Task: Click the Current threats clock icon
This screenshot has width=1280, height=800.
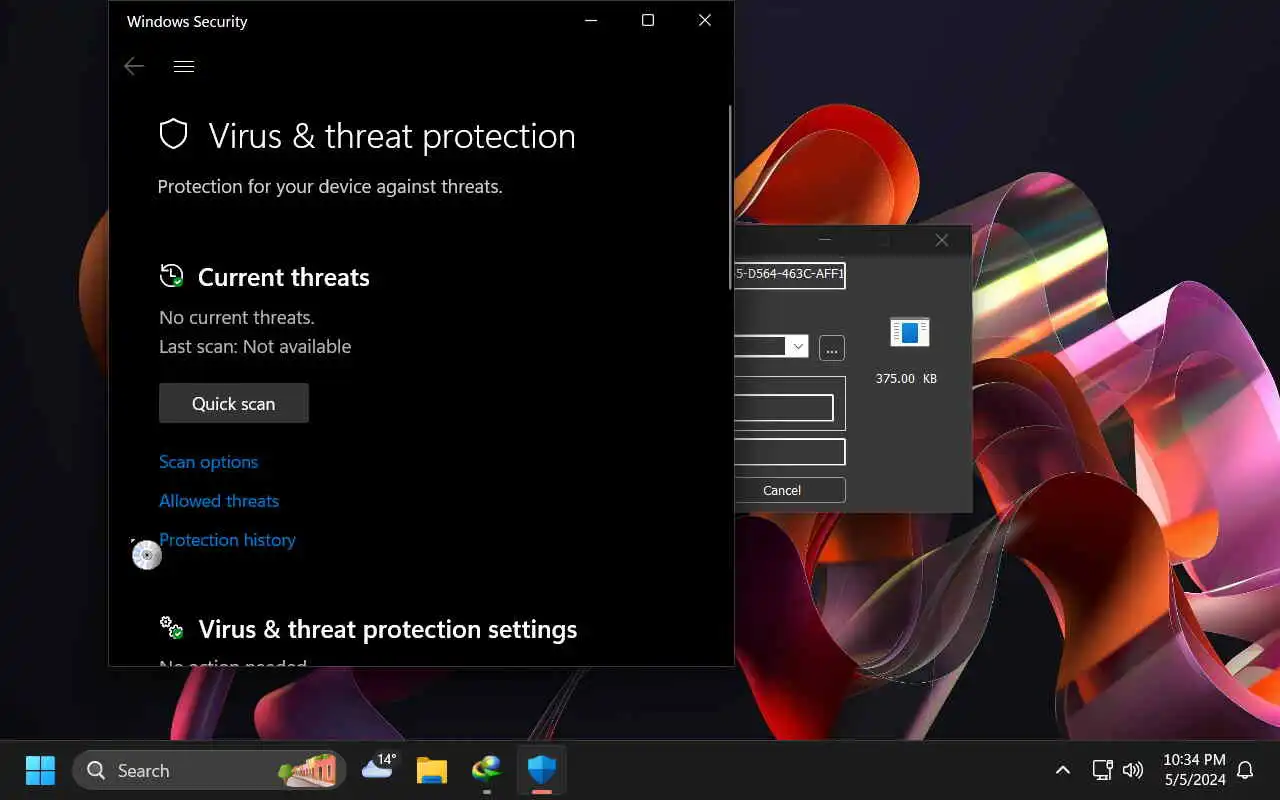Action: [x=172, y=276]
